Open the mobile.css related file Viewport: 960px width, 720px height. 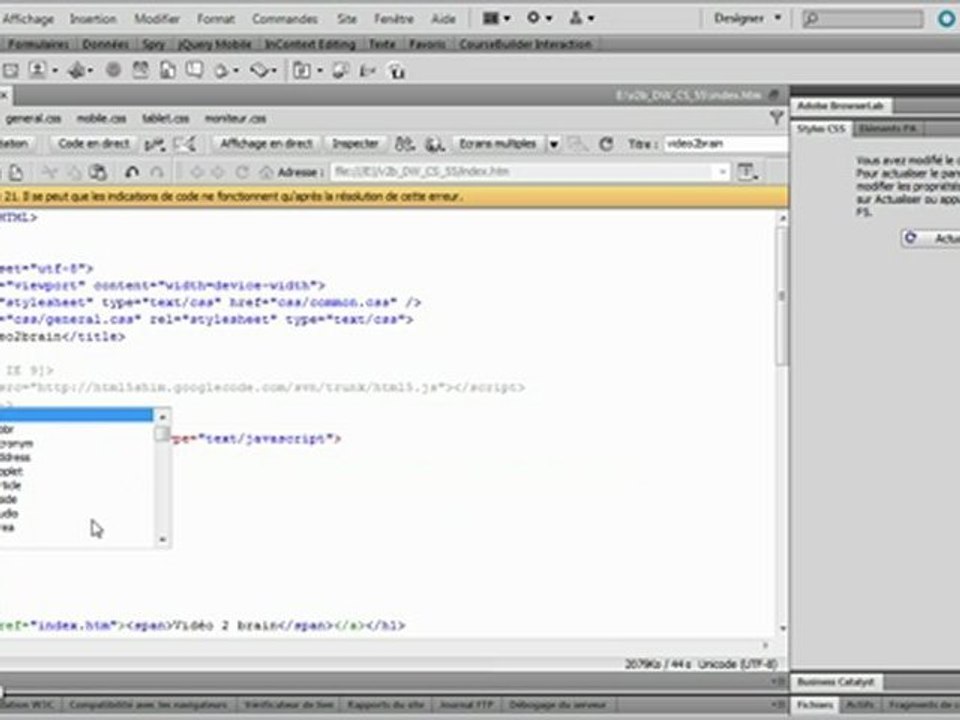pyautogui.click(x=102, y=118)
